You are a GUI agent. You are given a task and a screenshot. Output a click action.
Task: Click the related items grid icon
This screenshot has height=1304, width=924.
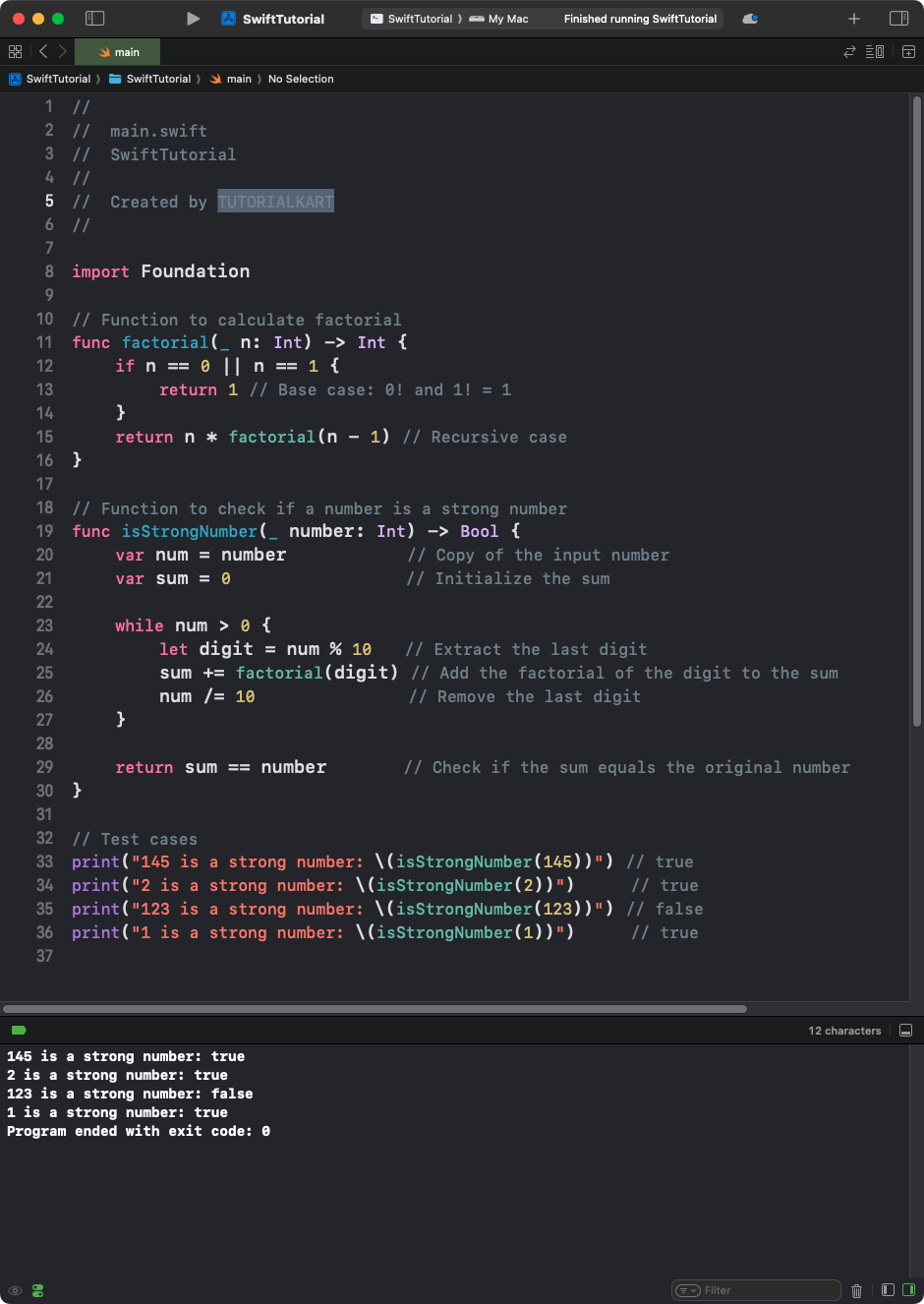tap(16, 51)
